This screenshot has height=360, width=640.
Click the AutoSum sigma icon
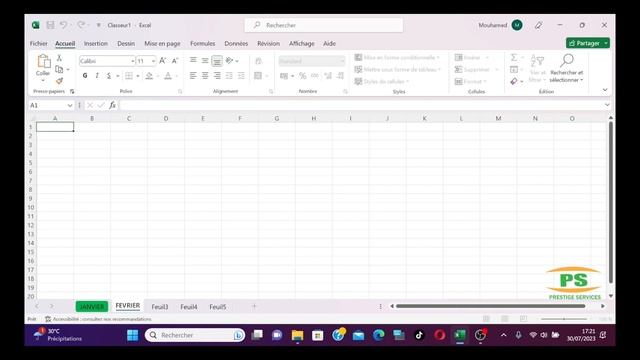click(x=514, y=58)
